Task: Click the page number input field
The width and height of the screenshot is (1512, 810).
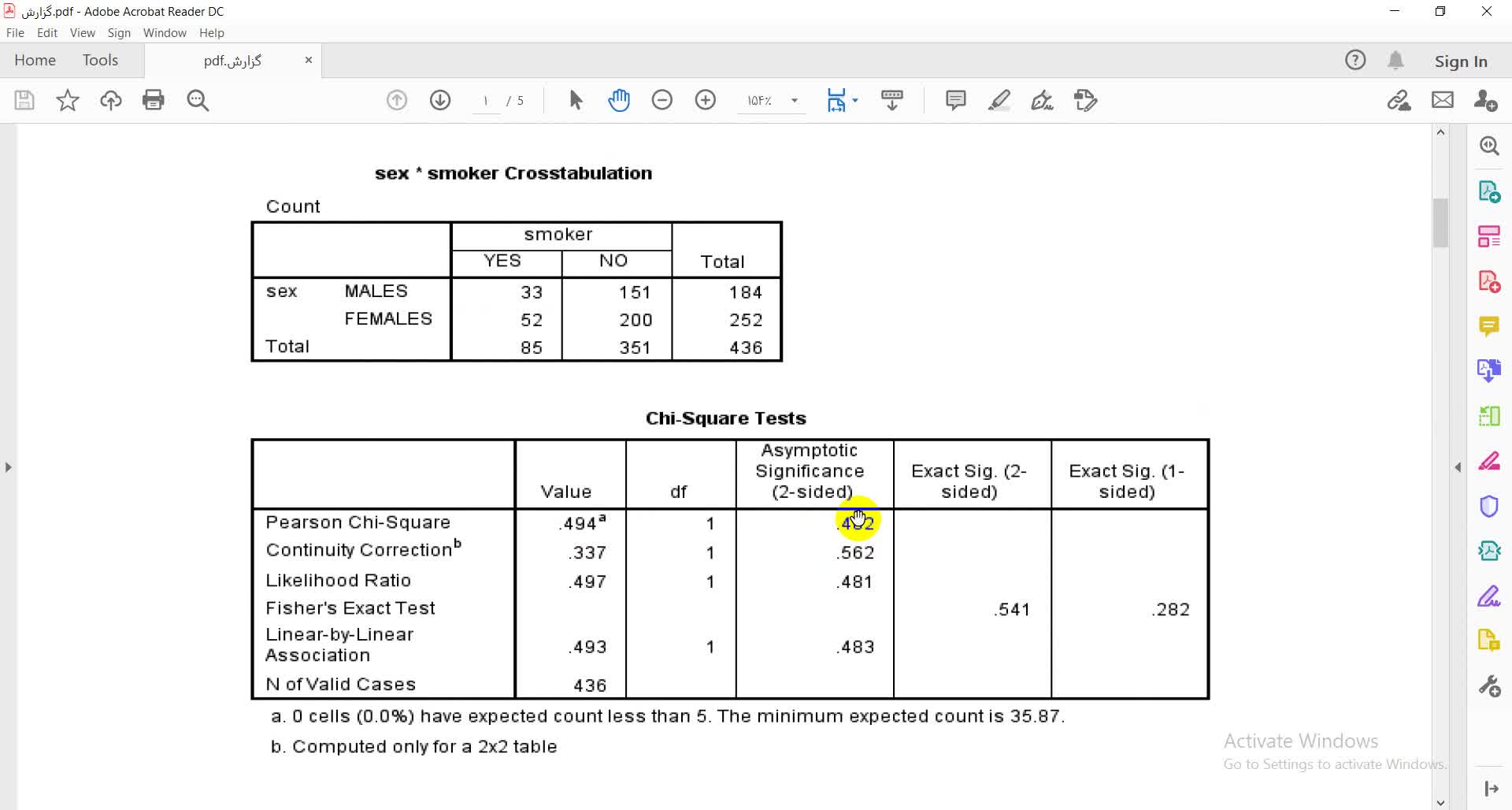Action: [486, 101]
